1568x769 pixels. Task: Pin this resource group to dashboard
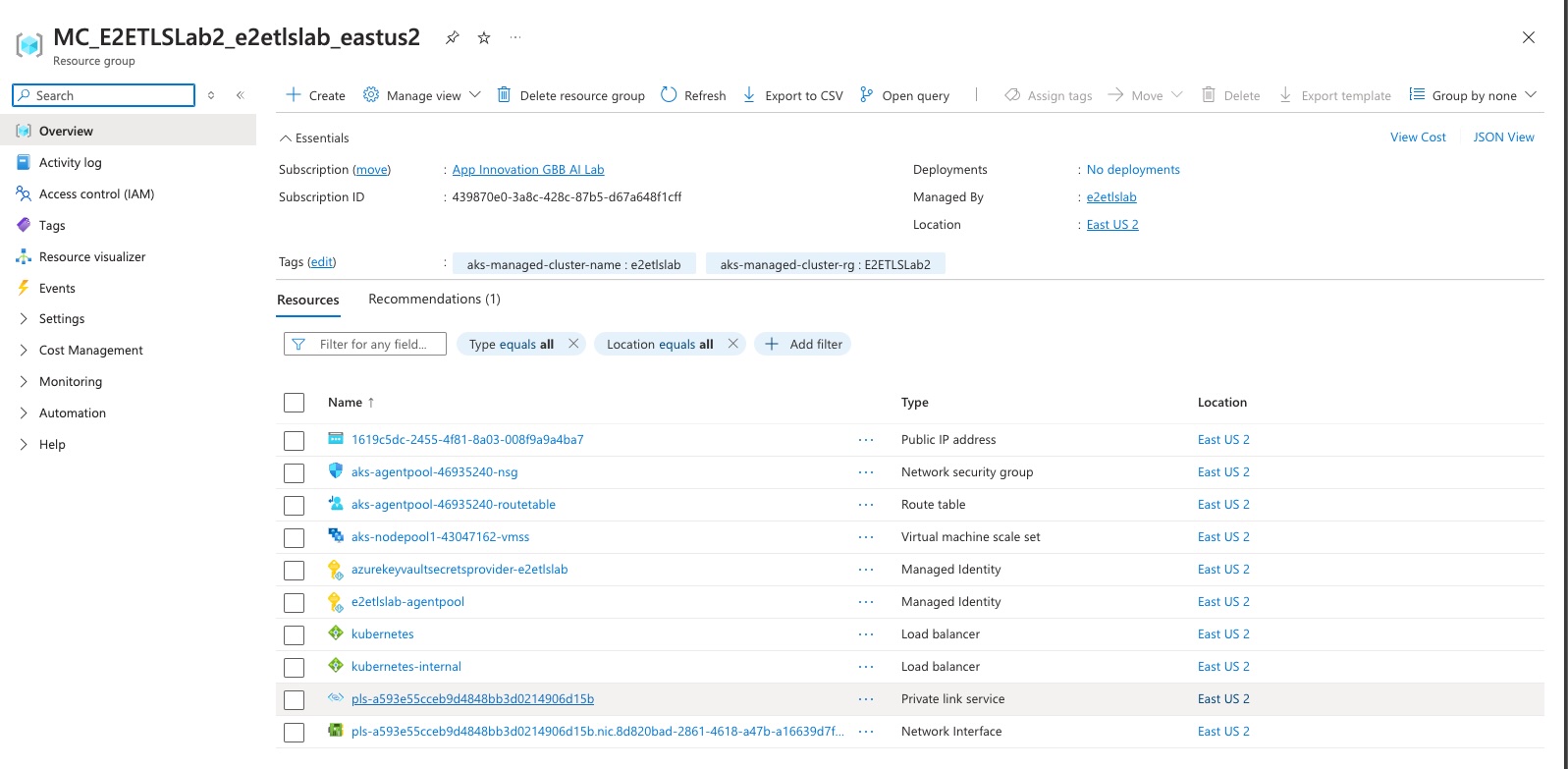click(452, 37)
